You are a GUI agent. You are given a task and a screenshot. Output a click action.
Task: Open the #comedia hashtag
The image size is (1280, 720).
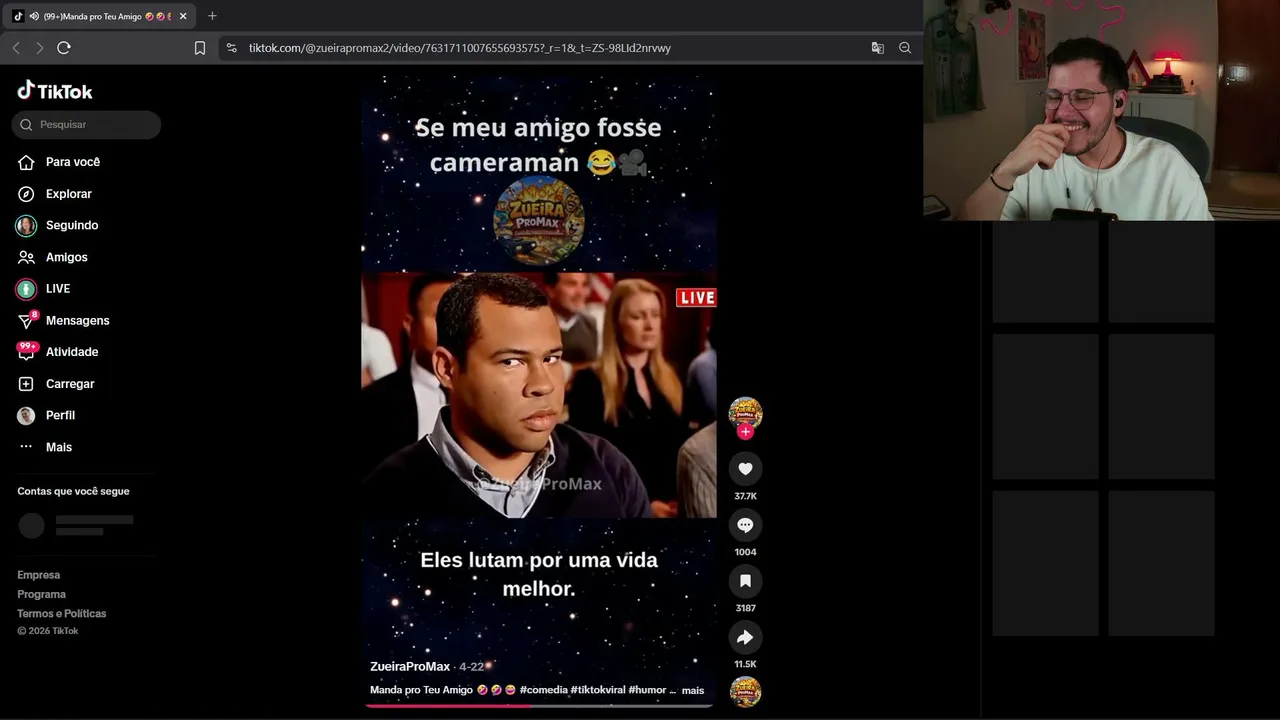543,690
